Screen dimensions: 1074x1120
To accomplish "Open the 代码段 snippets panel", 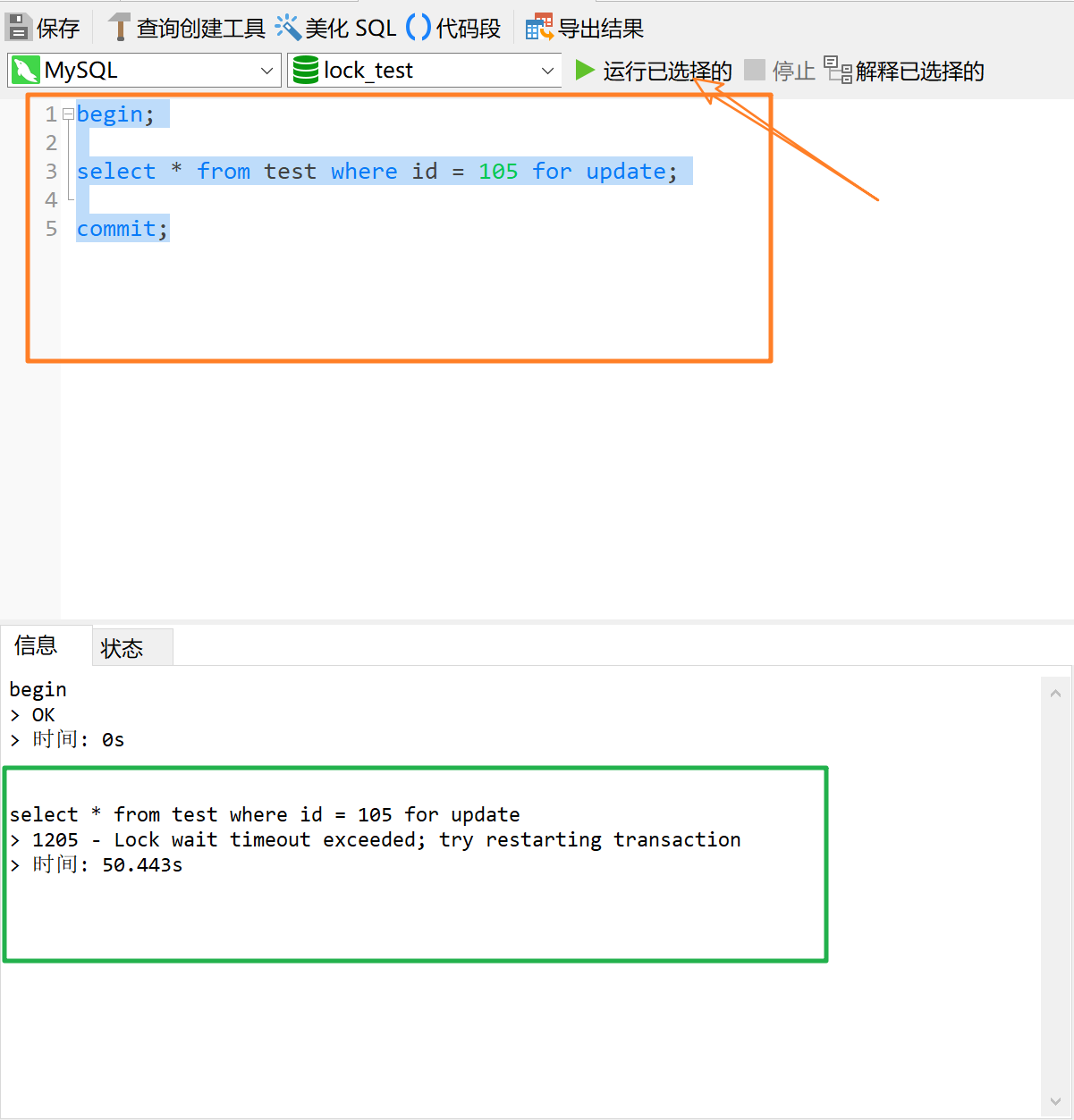I will [x=469, y=29].
